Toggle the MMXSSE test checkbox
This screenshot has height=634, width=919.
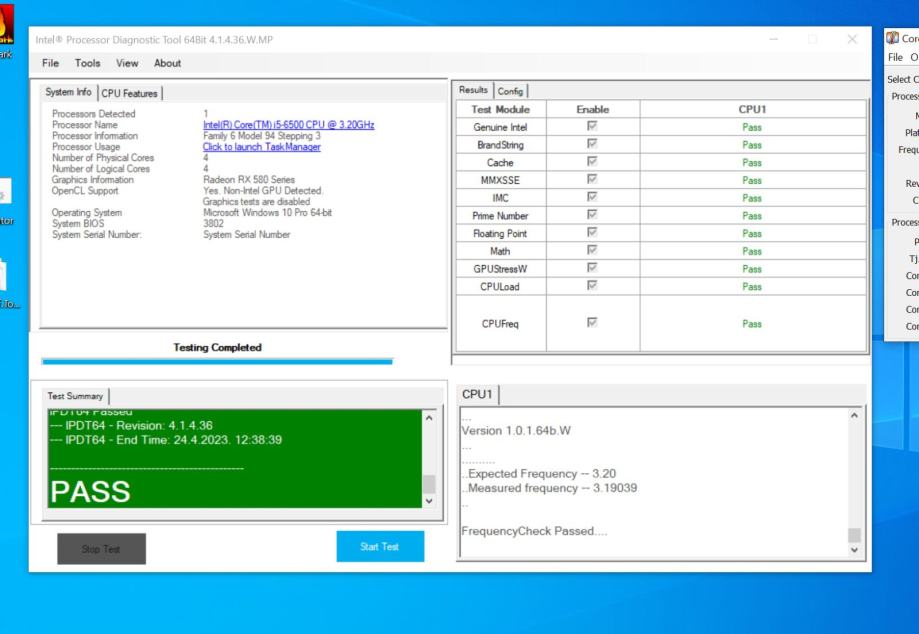coord(592,179)
